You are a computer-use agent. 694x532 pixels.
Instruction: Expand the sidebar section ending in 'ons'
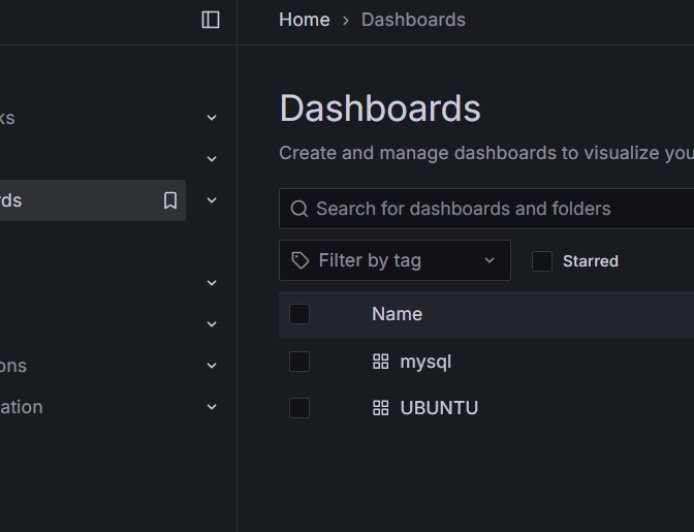pos(212,366)
